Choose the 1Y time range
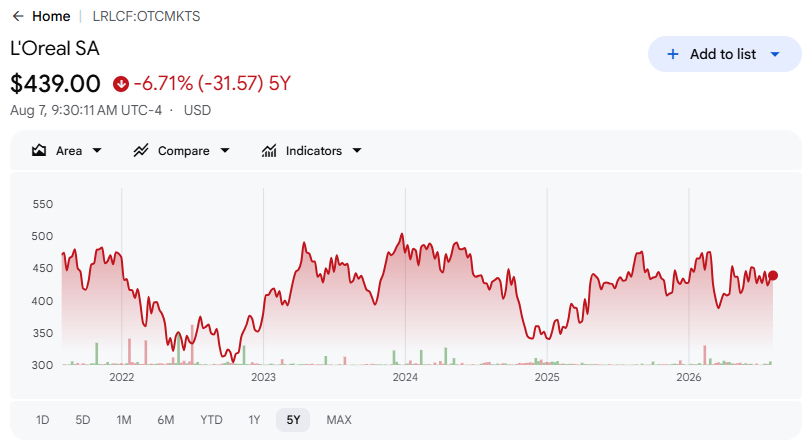810x447 pixels. pos(254,420)
